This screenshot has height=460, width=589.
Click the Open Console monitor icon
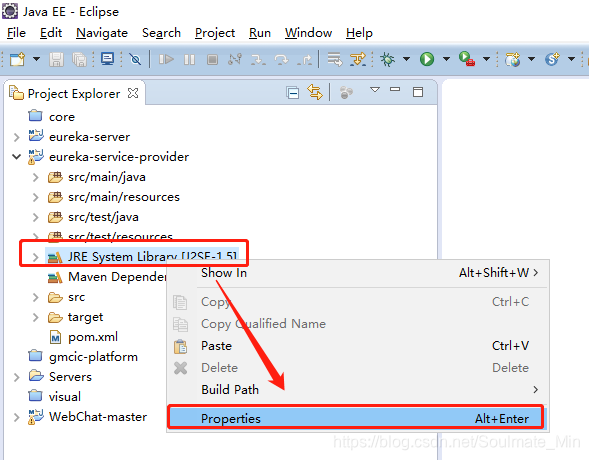tap(107, 59)
